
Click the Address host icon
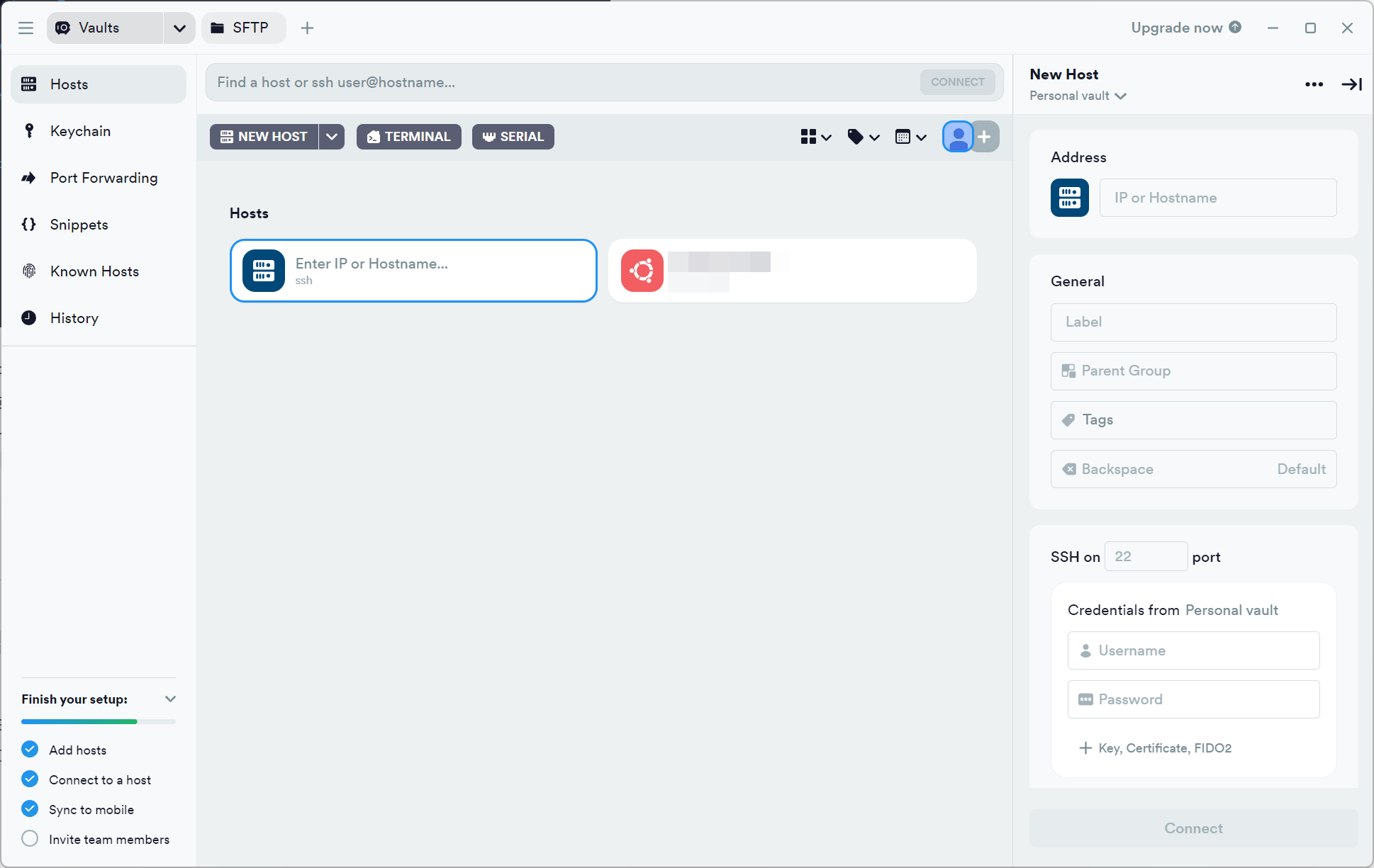[1069, 198]
